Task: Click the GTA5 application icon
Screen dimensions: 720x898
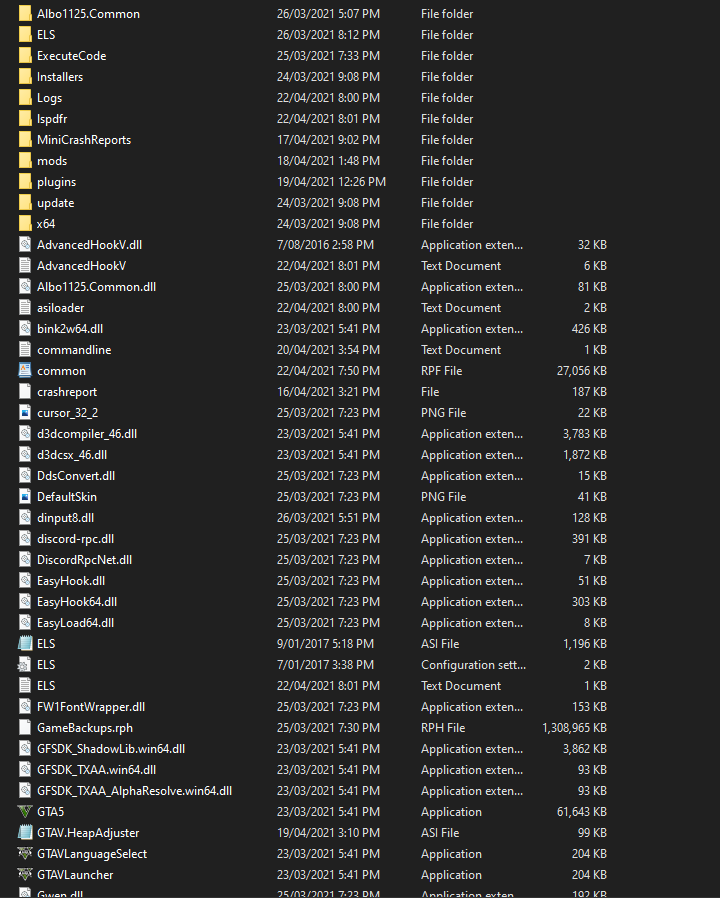Action: point(25,812)
